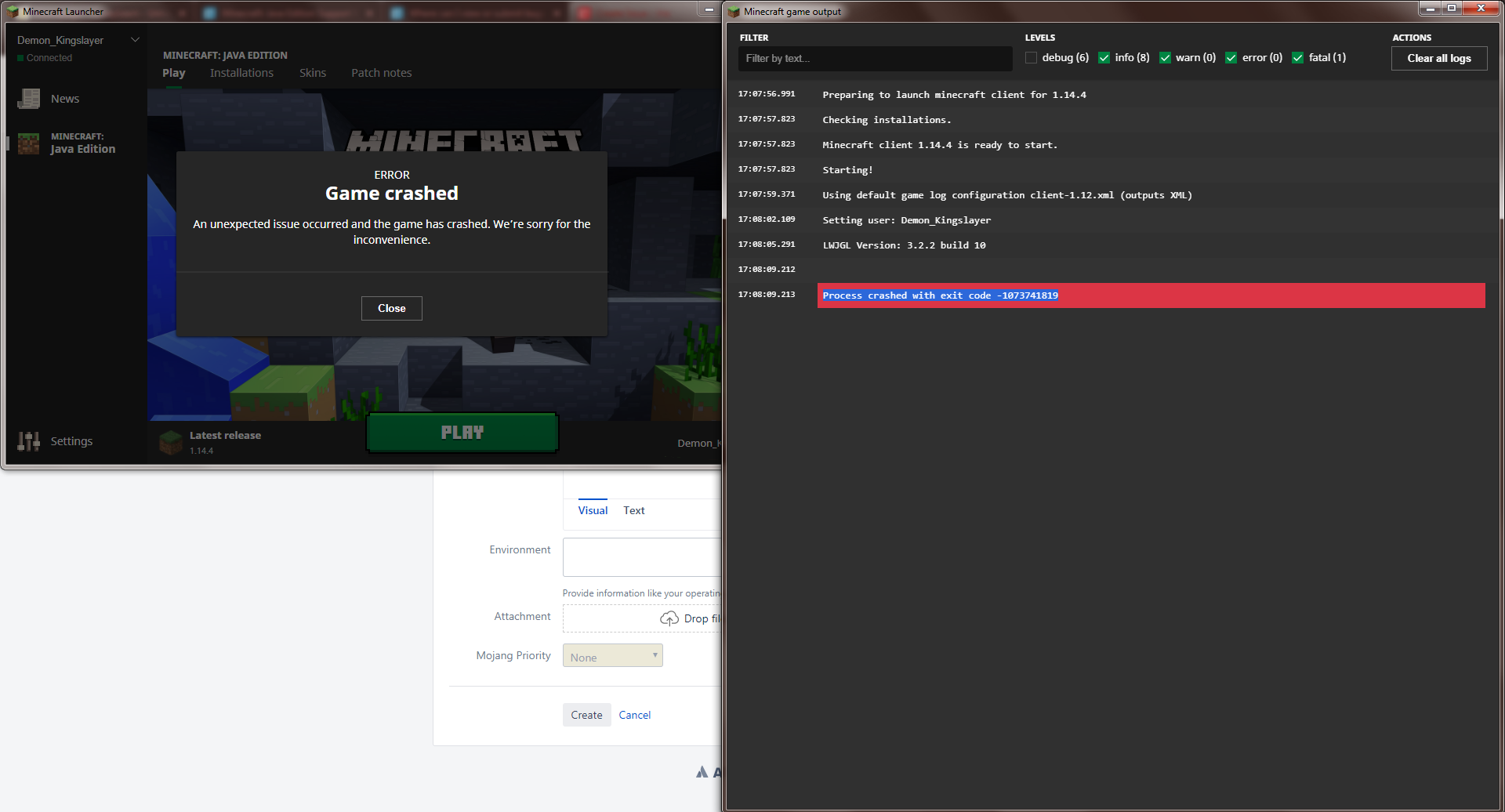The image size is (1505, 812).
Task: Open the Mojang Priority dropdown
Action: coord(613,655)
